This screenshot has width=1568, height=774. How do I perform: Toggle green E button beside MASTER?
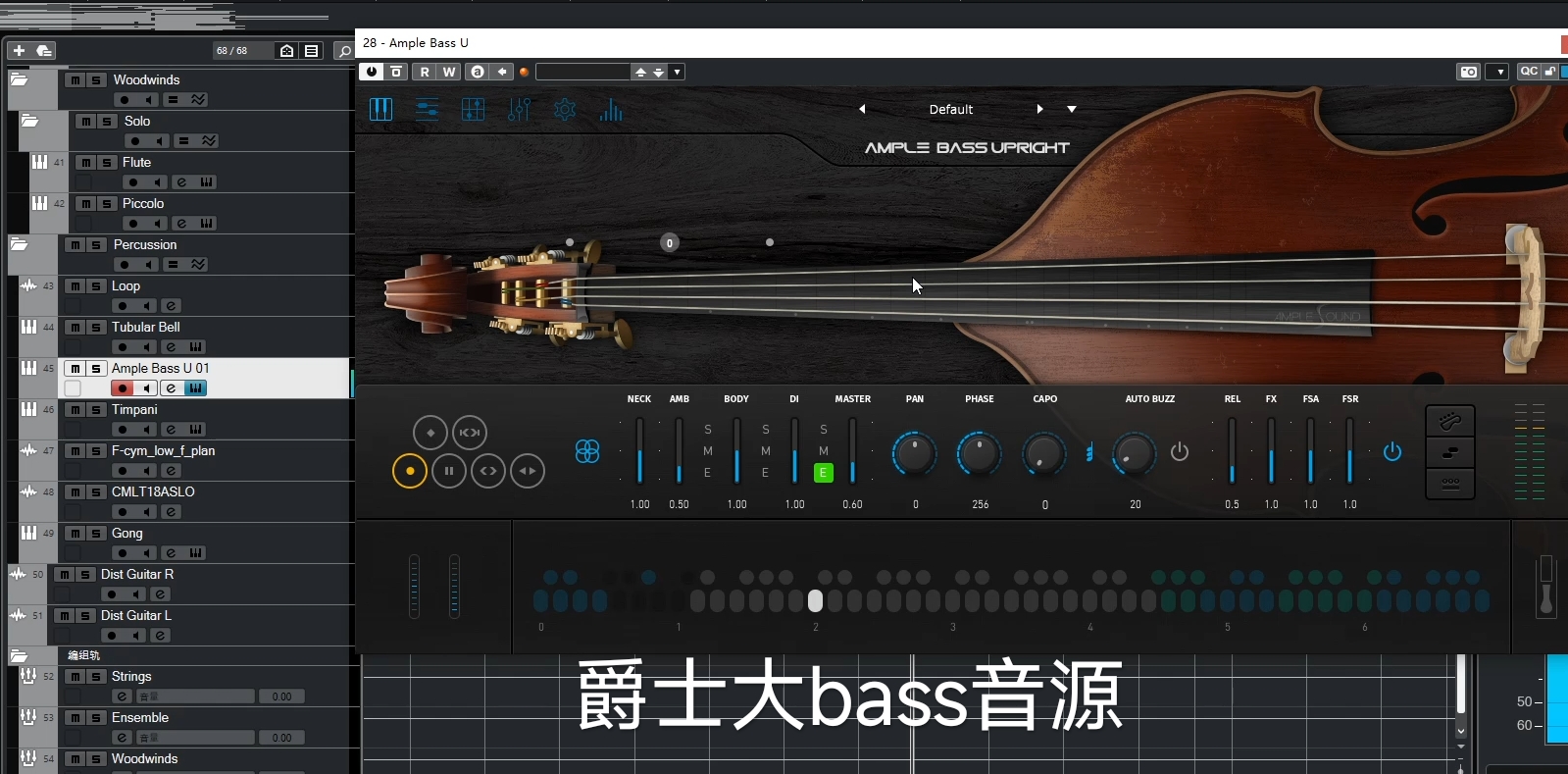pyautogui.click(x=824, y=473)
